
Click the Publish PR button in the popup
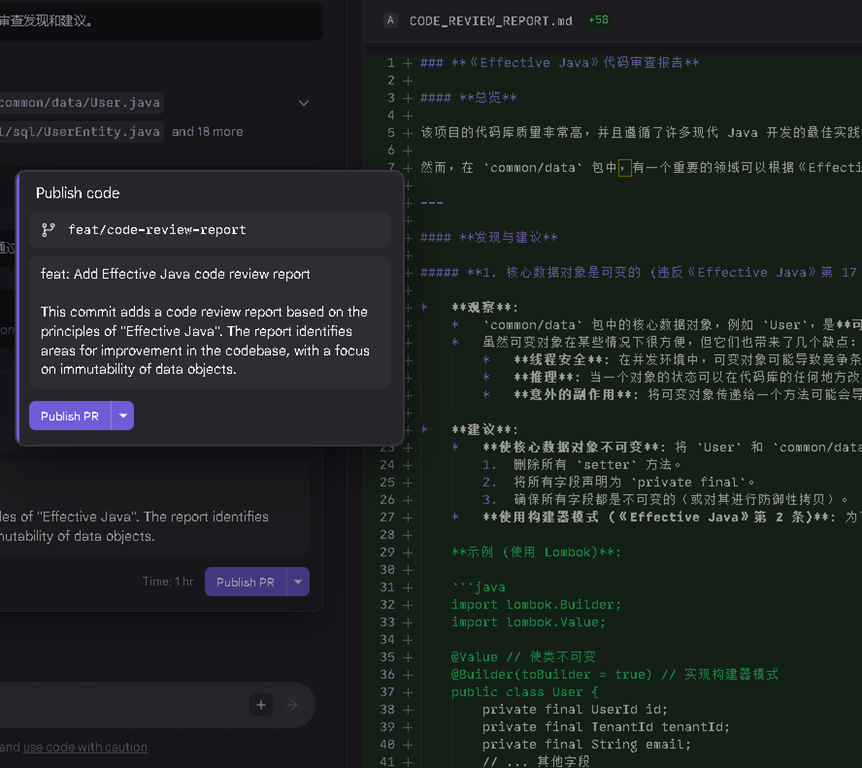(x=70, y=416)
